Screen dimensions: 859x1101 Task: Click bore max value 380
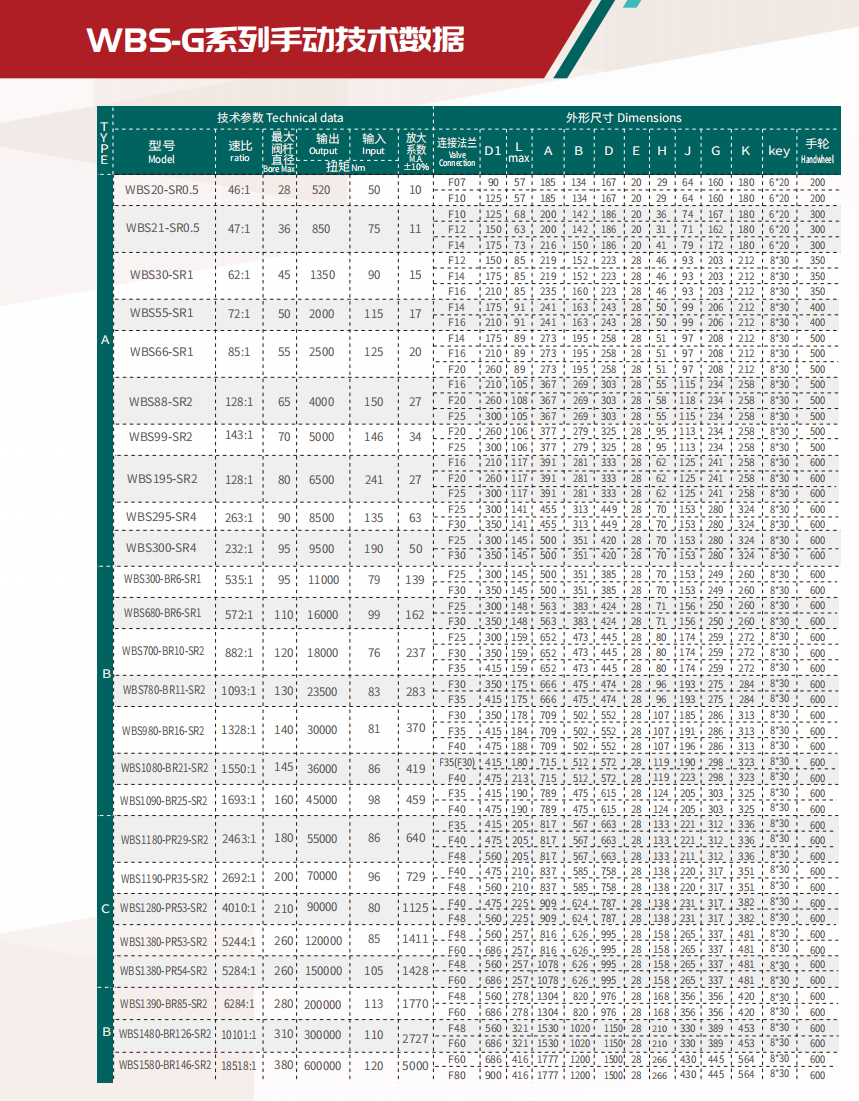(x=284, y=1064)
